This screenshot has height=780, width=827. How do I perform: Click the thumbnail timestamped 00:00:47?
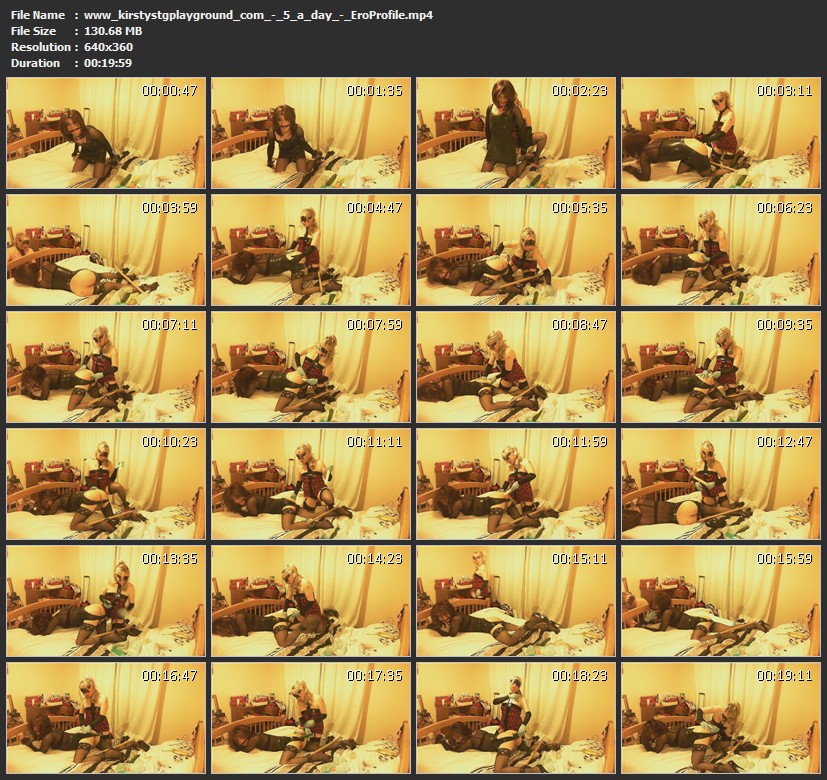(106, 134)
